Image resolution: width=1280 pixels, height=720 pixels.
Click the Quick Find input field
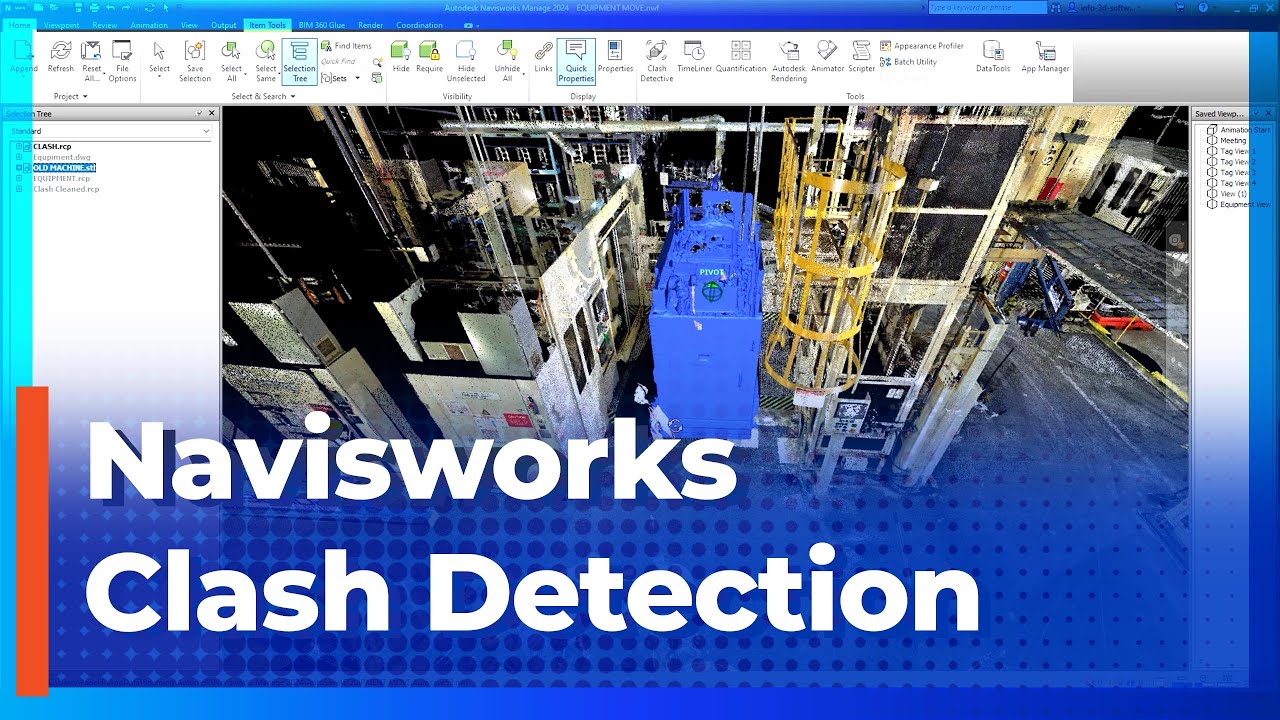(345, 62)
